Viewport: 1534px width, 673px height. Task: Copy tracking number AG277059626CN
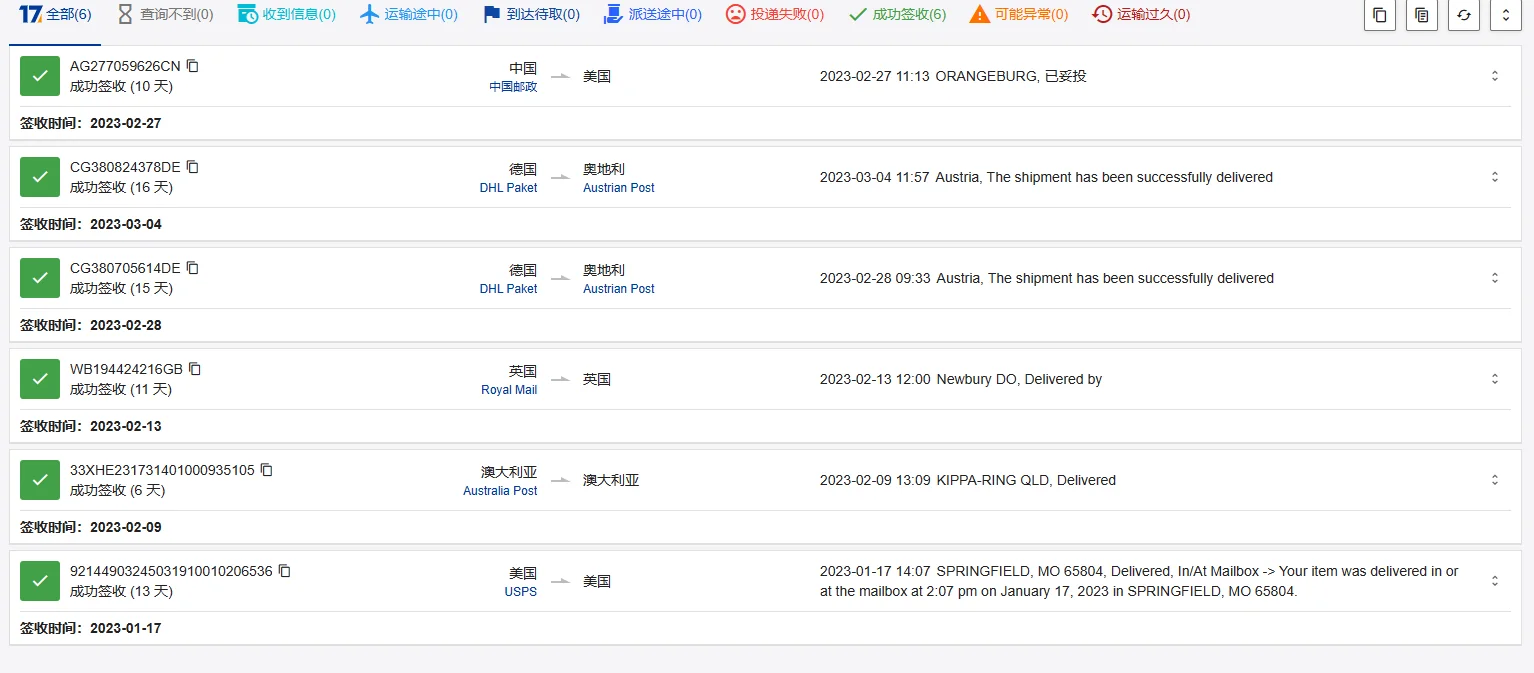click(193, 66)
